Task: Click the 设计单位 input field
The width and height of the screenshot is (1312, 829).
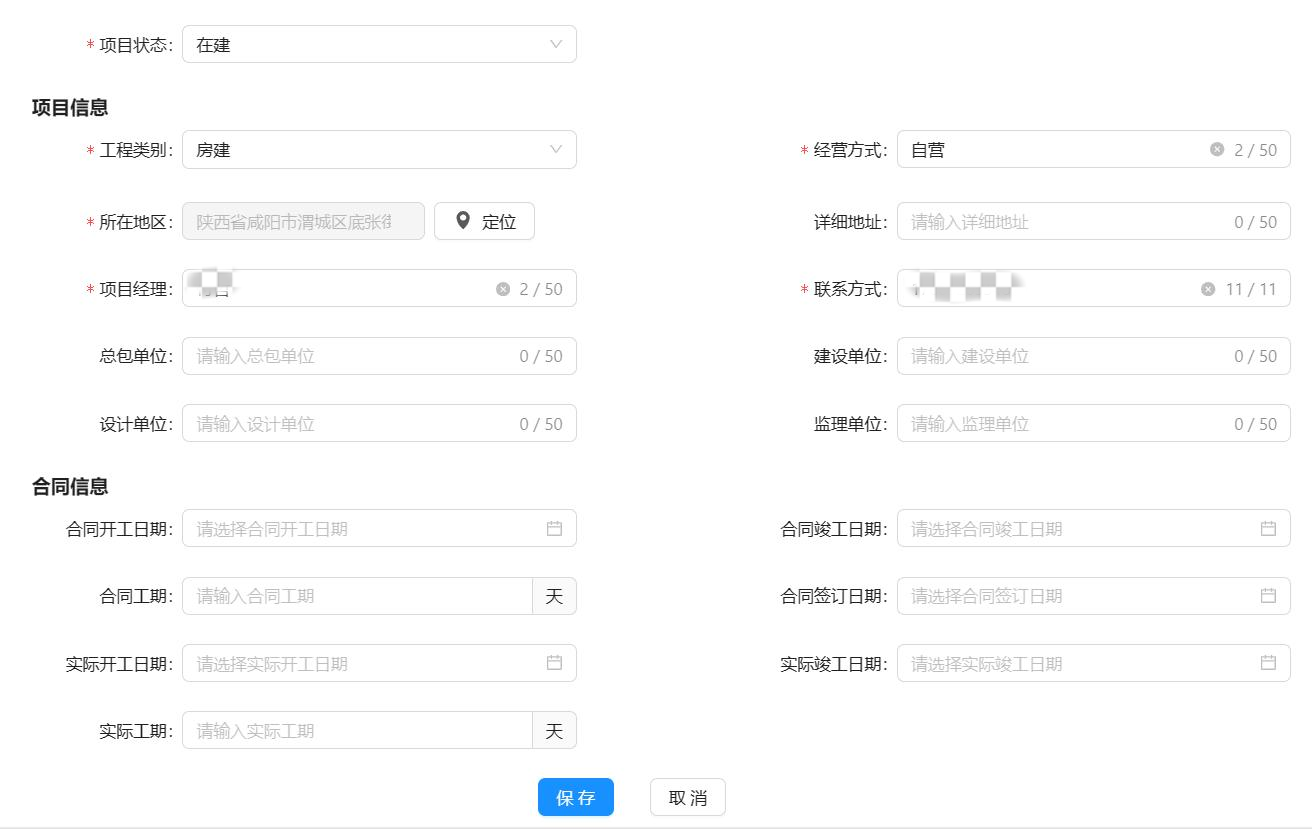Action: tap(350, 424)
